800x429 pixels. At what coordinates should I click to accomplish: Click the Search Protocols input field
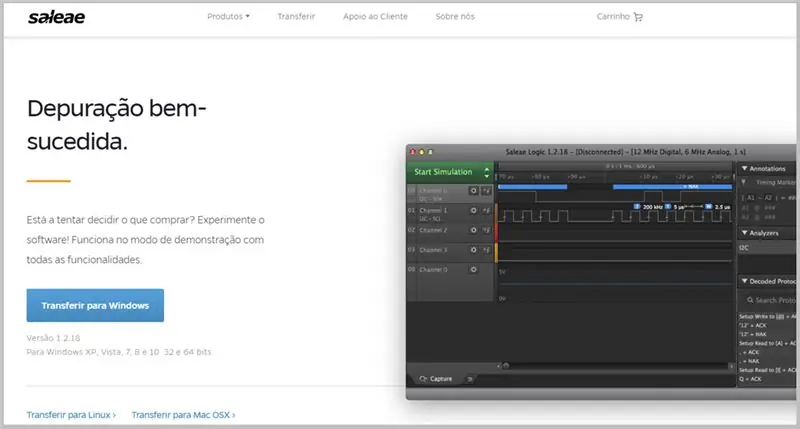pos(770,300)
